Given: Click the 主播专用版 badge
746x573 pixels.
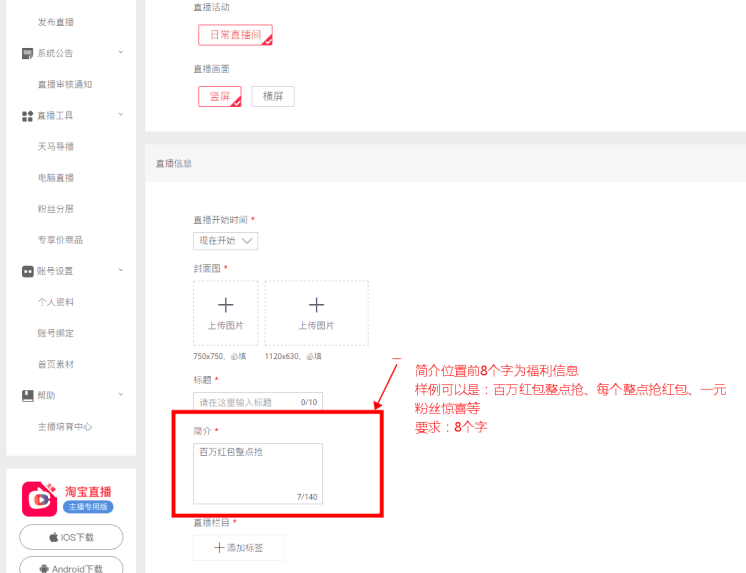Looking at the screenshot, I should [88, 507].
